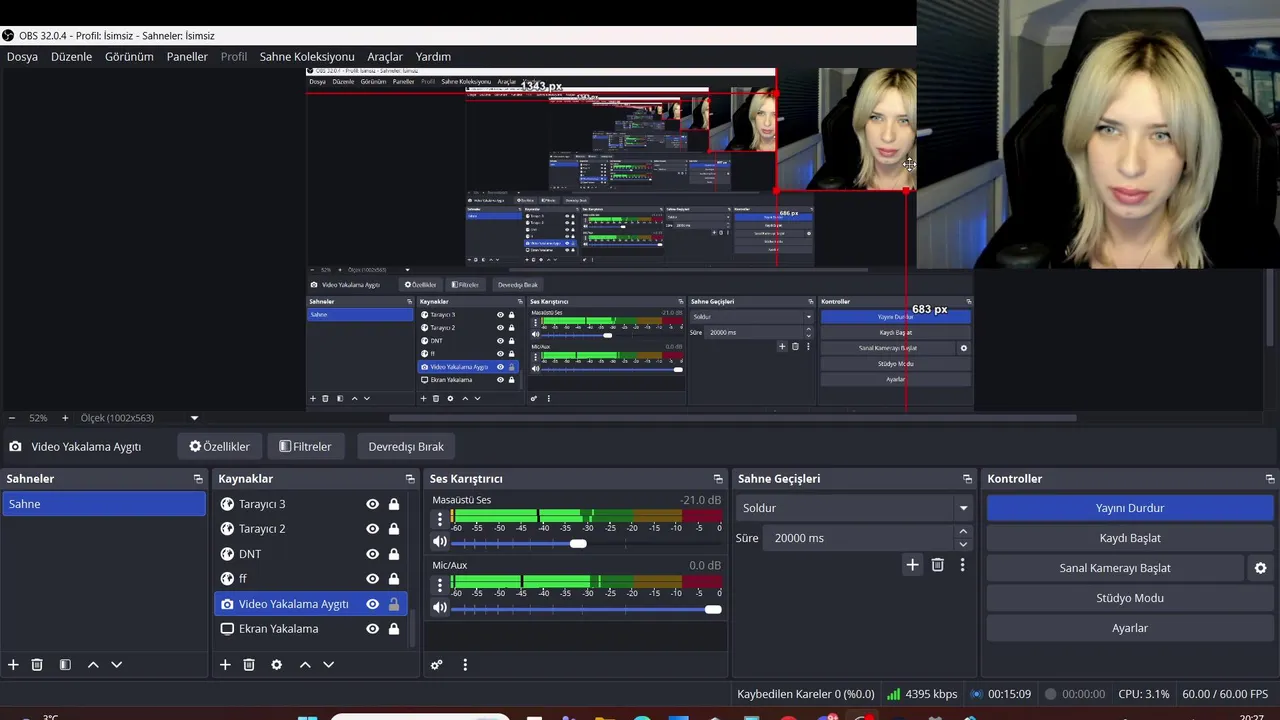Open Mic/Aux options menu dots

pyautogui.click(x=439, y=585)
